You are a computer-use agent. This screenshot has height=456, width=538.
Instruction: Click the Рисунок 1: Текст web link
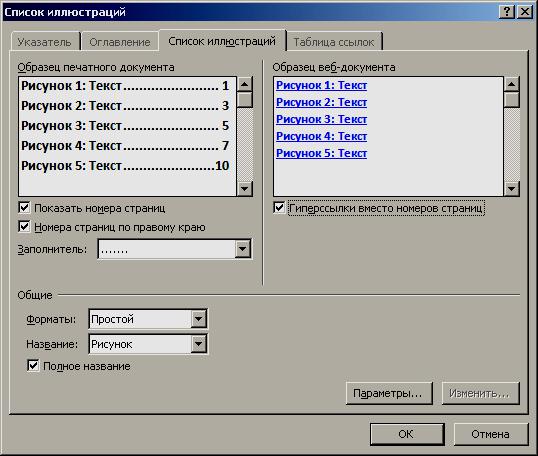321,85
